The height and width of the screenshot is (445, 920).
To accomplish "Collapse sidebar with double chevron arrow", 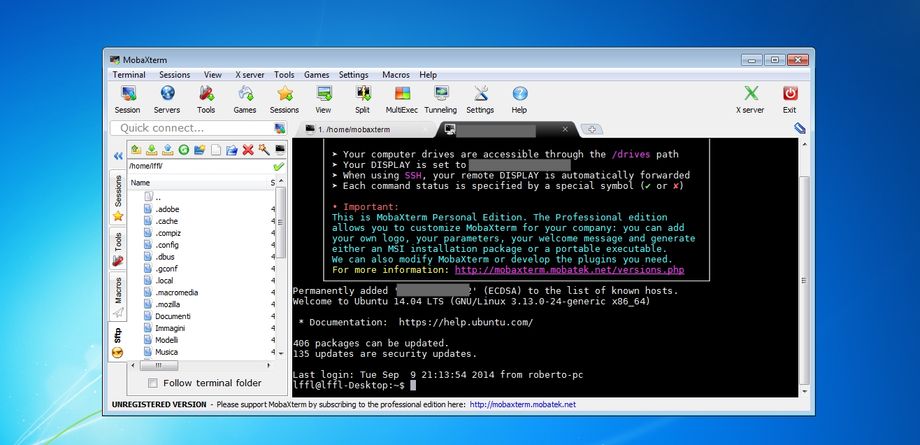I will point(118,156).
